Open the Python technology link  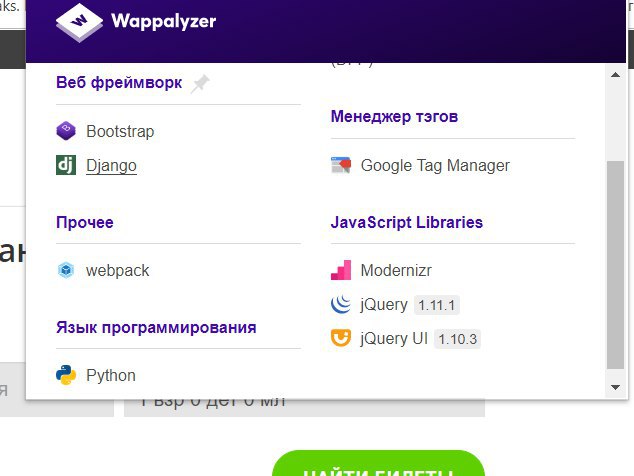tap(111, 376)
